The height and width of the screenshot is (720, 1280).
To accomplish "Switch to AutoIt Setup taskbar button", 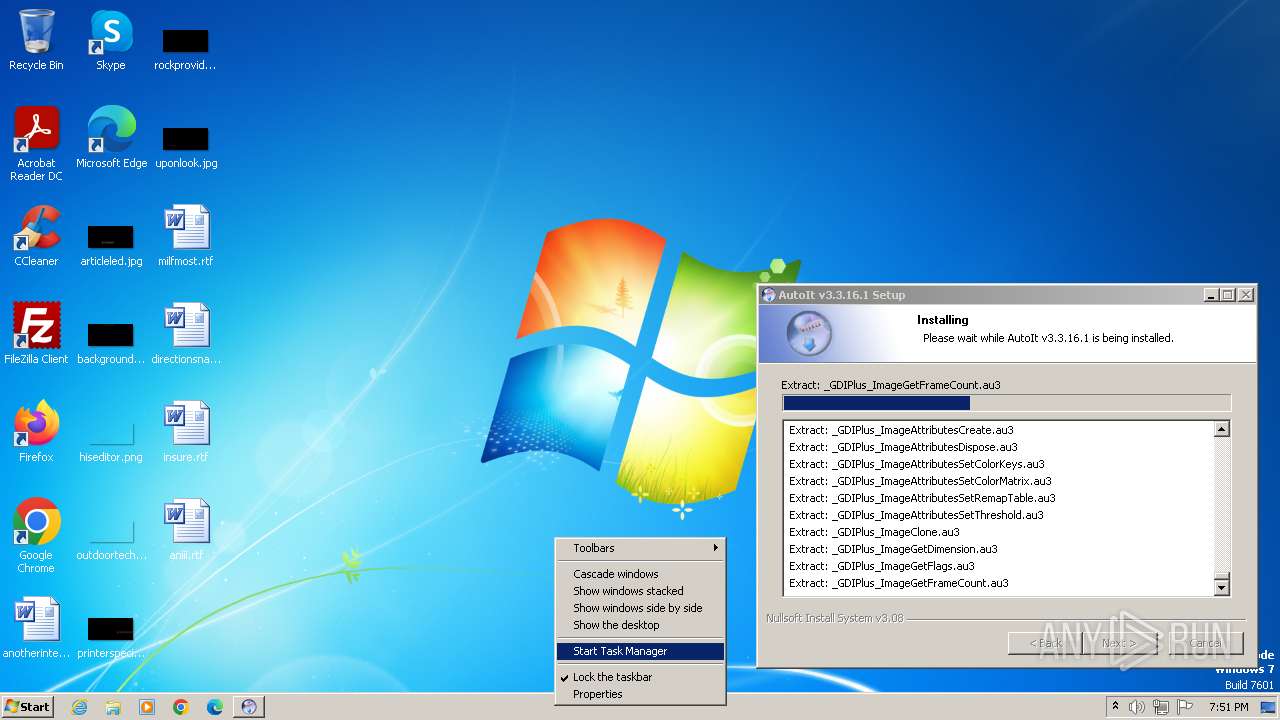I will click(249, 707).
